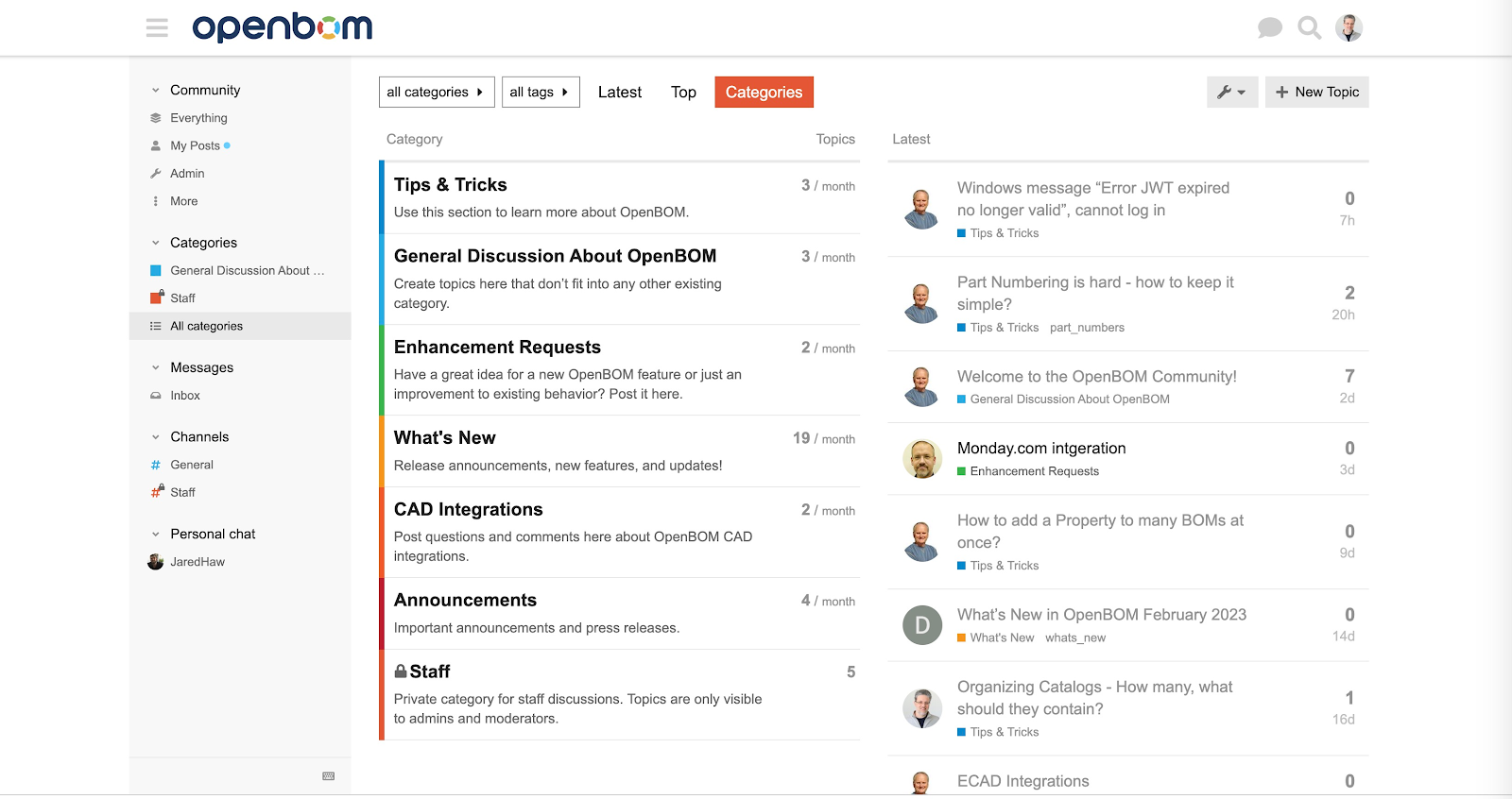Open the More dots icon in sidebar

tap(156, 201)
